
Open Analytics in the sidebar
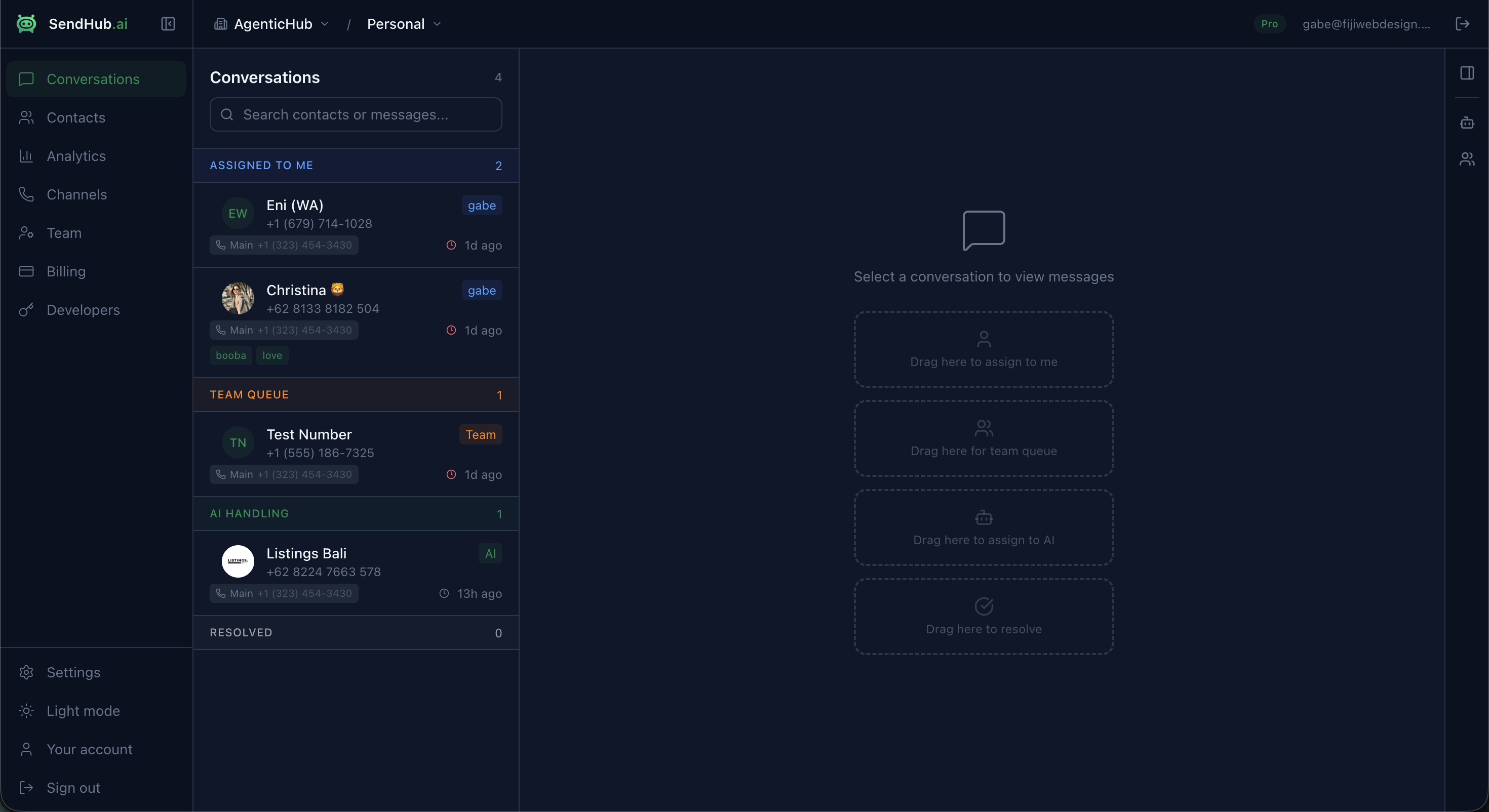pyautogui.click(x=96, y=155)
